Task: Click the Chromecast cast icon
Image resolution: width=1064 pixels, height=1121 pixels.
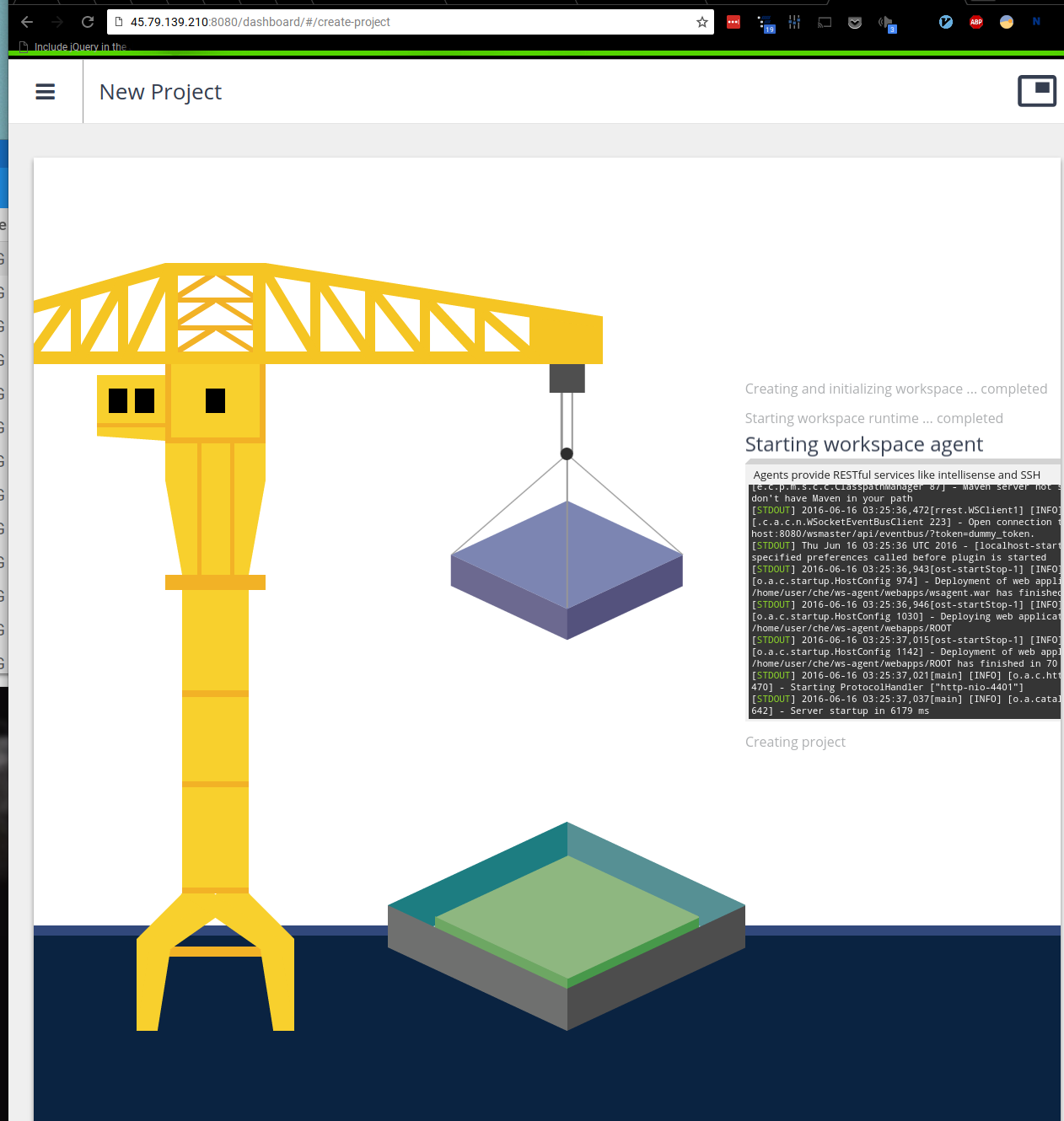Action: coord(824,22)
